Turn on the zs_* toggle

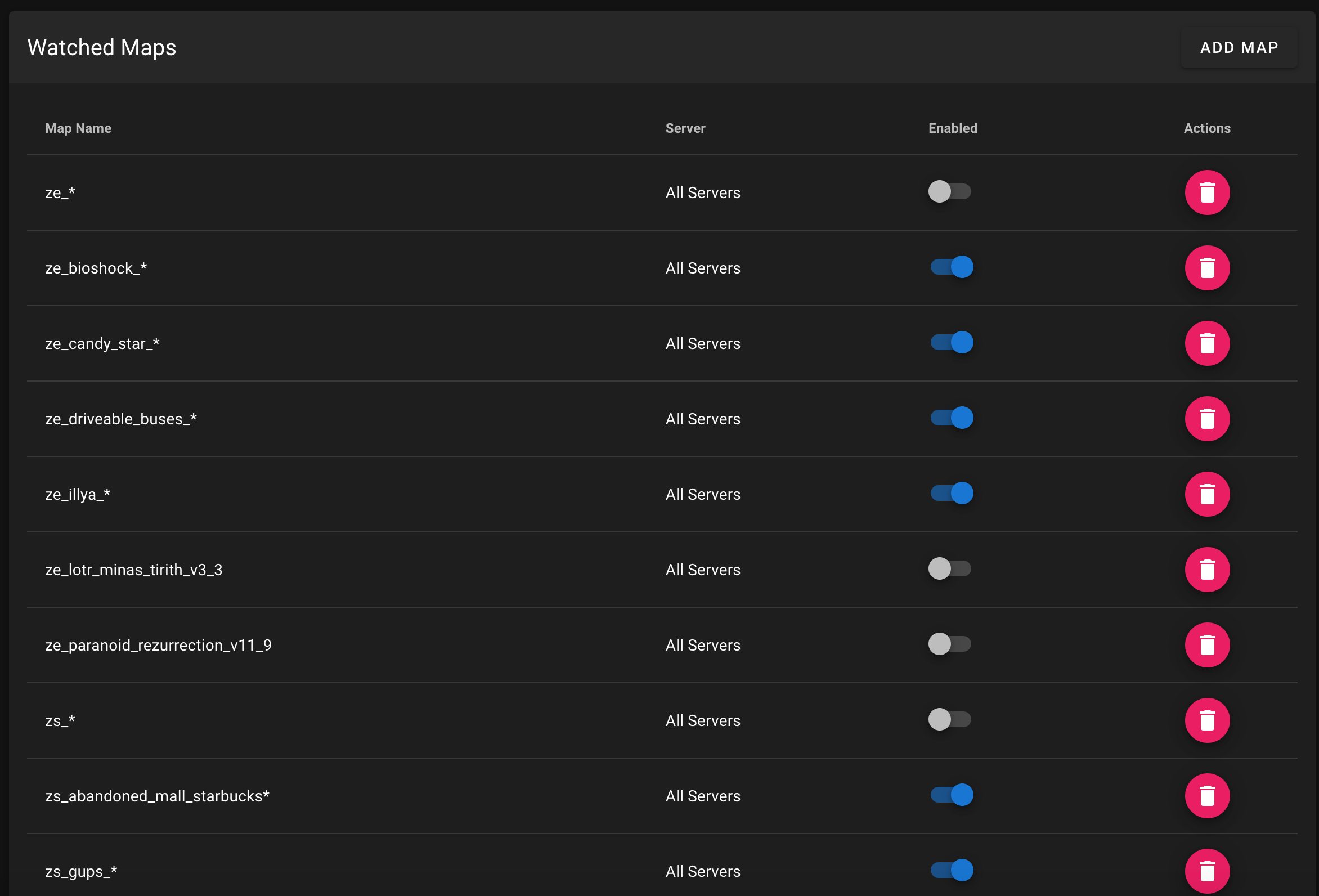949,719
